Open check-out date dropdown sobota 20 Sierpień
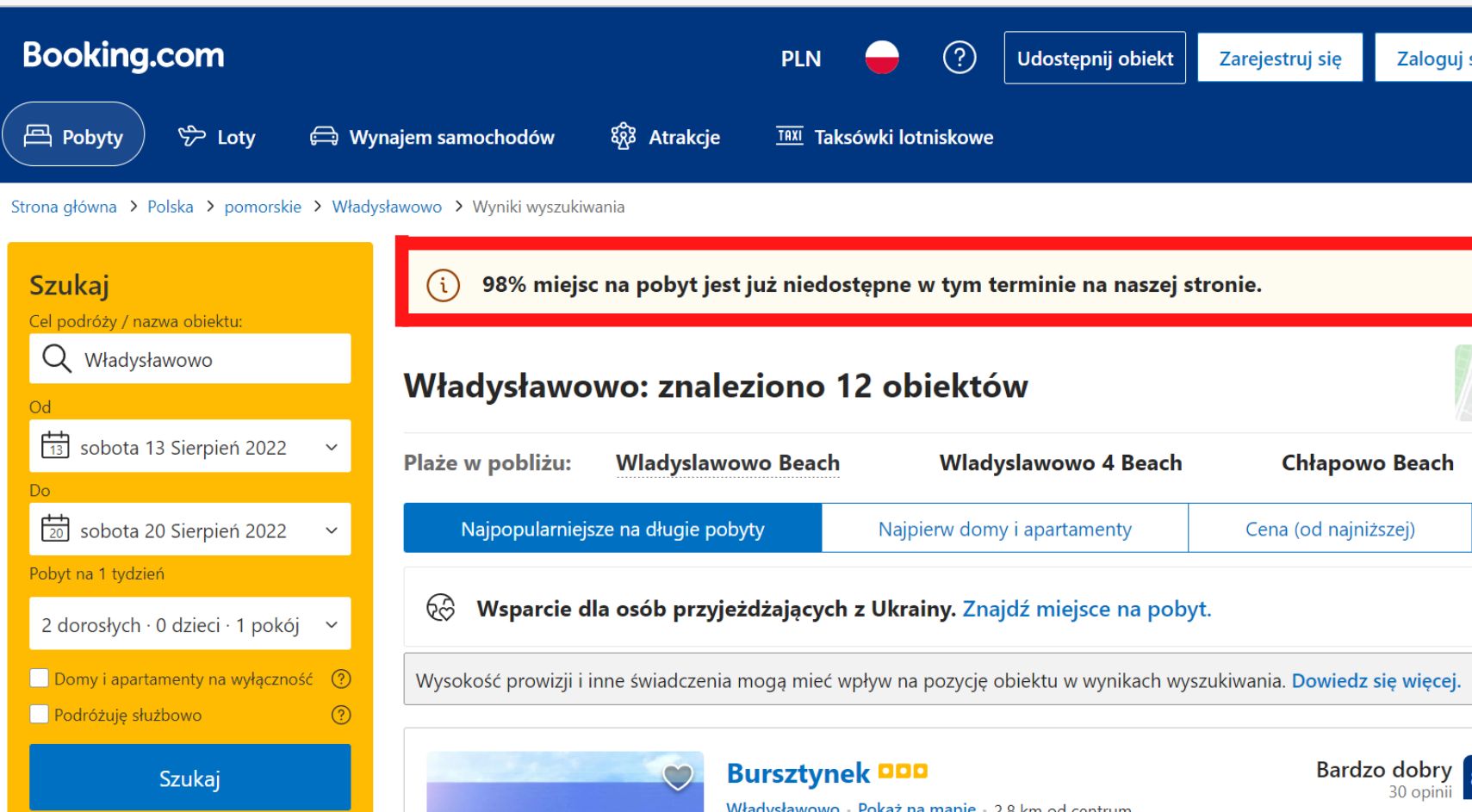This screenshot has height=812, width=1472. point(190,530)
